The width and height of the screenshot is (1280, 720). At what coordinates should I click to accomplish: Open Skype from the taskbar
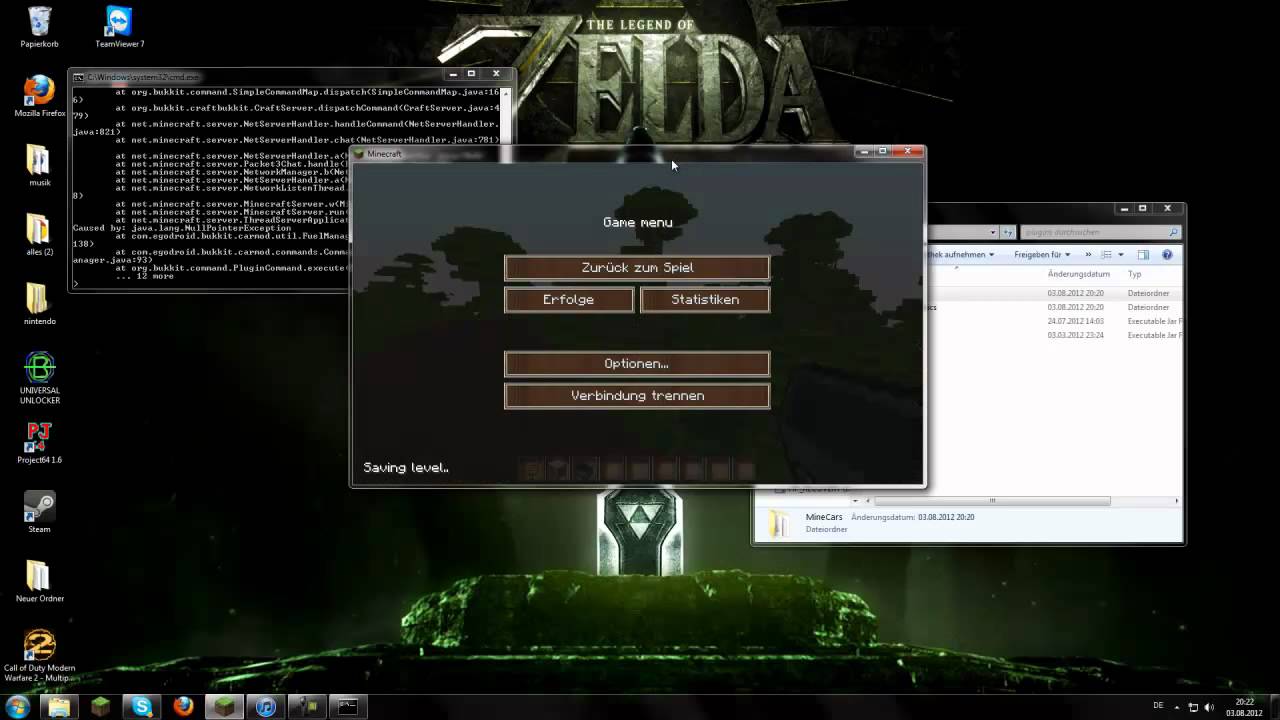click(142, 707)
